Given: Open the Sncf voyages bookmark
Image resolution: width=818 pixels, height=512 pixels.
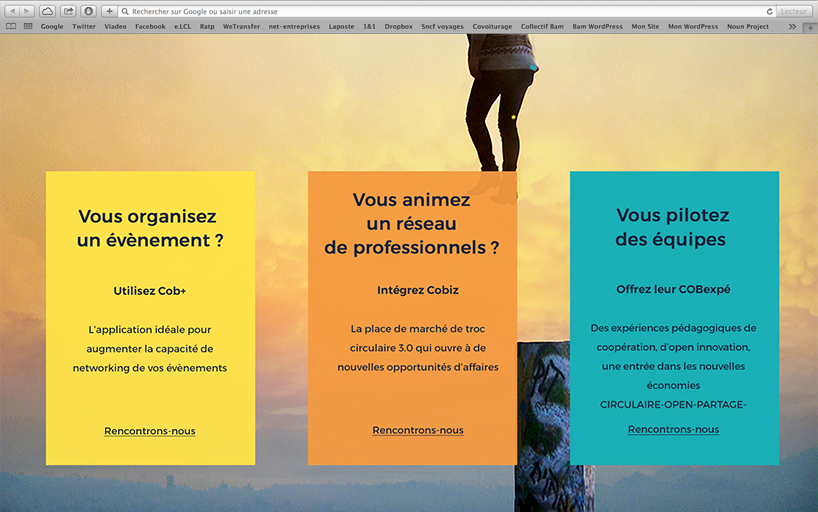Looking at the screenshot, I should [x=442, y=27].
